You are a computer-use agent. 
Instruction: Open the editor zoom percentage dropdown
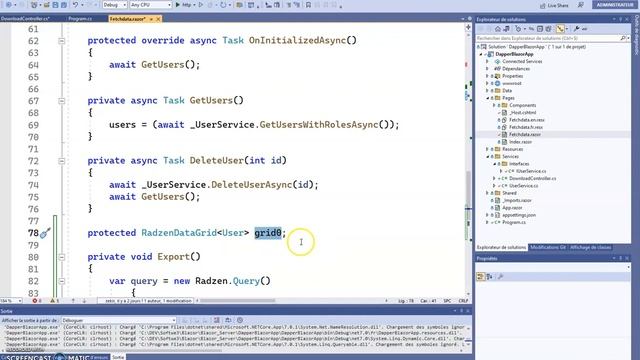pos(11,301)
